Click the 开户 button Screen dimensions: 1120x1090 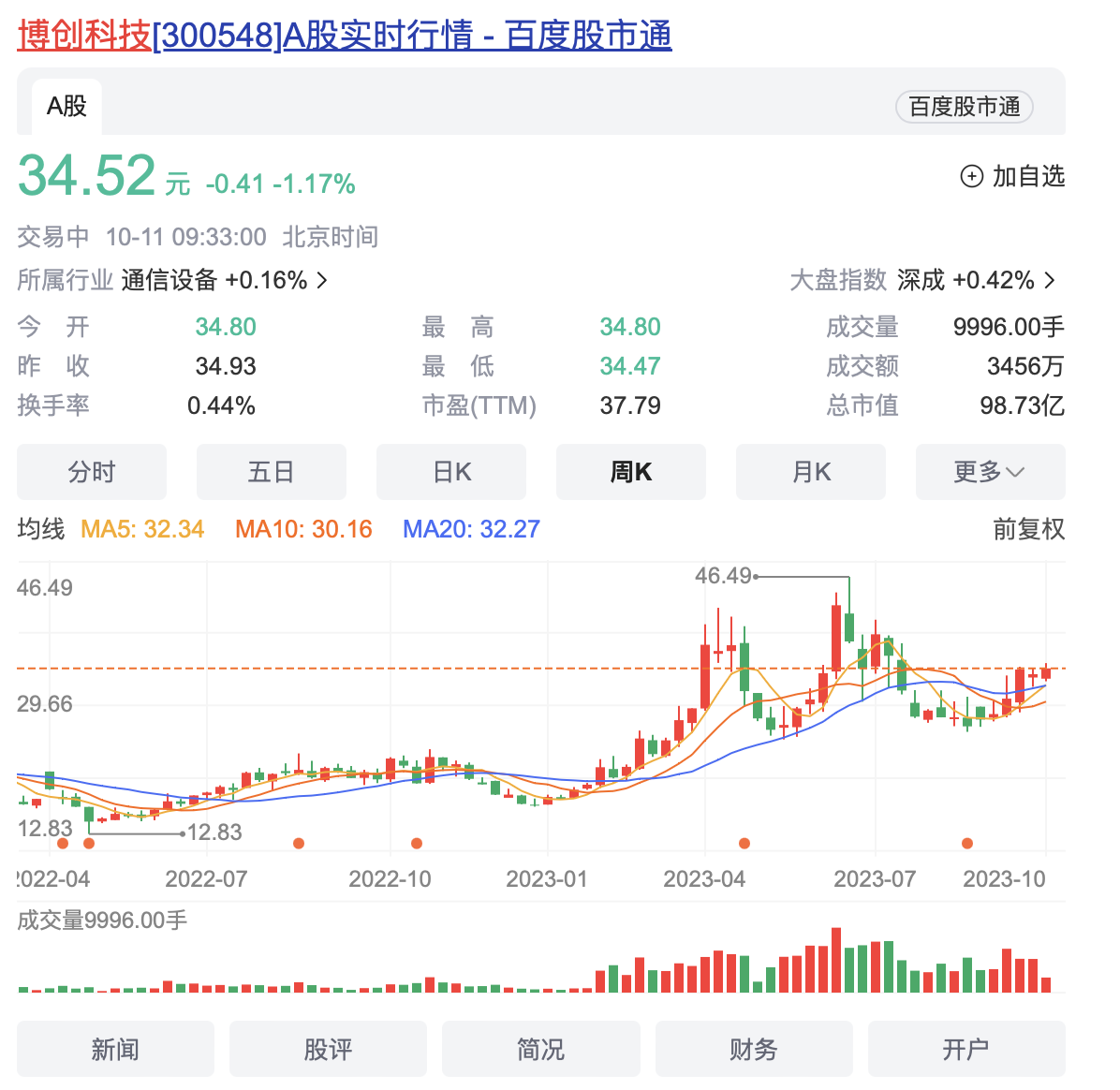coord(966,1049)
